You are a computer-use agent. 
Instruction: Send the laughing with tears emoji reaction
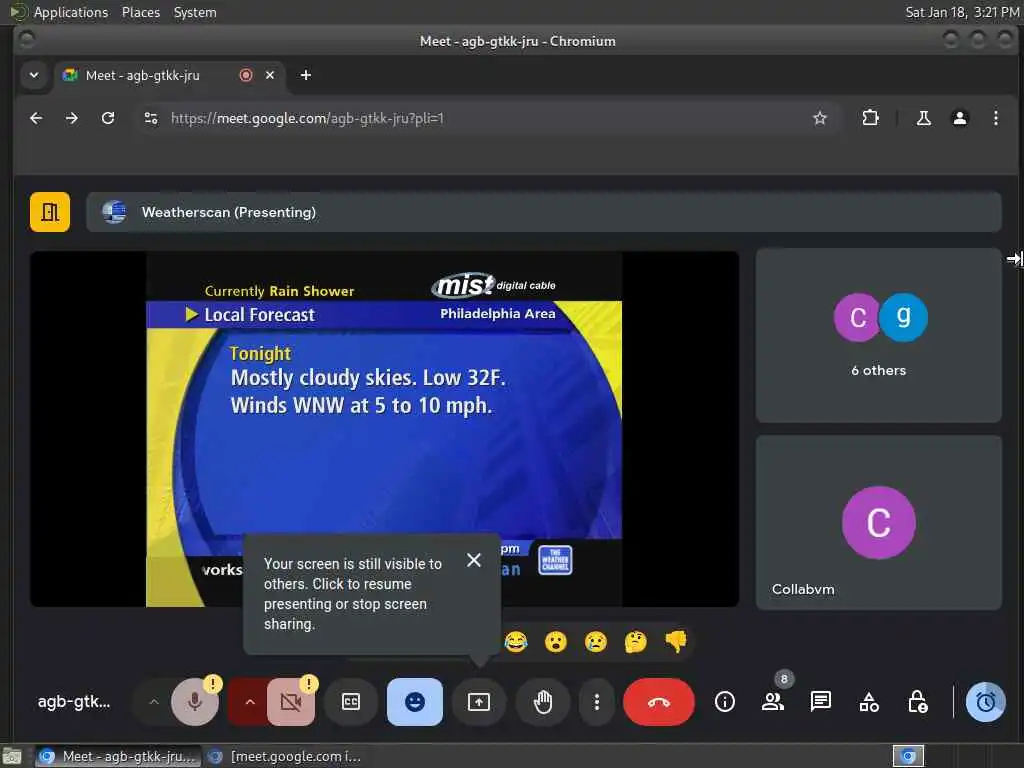(516, 641)
